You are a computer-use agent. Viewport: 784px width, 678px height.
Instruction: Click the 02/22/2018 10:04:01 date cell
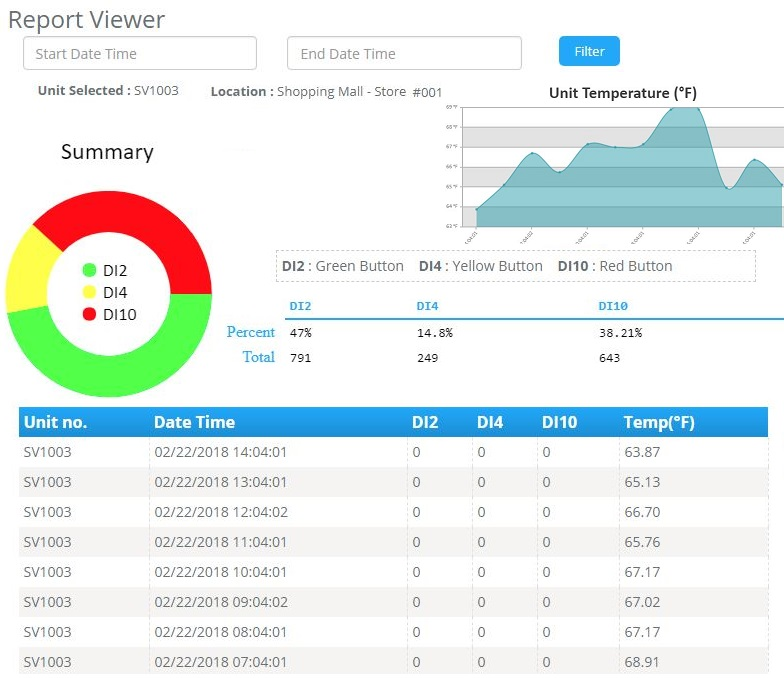pos(220,572)
